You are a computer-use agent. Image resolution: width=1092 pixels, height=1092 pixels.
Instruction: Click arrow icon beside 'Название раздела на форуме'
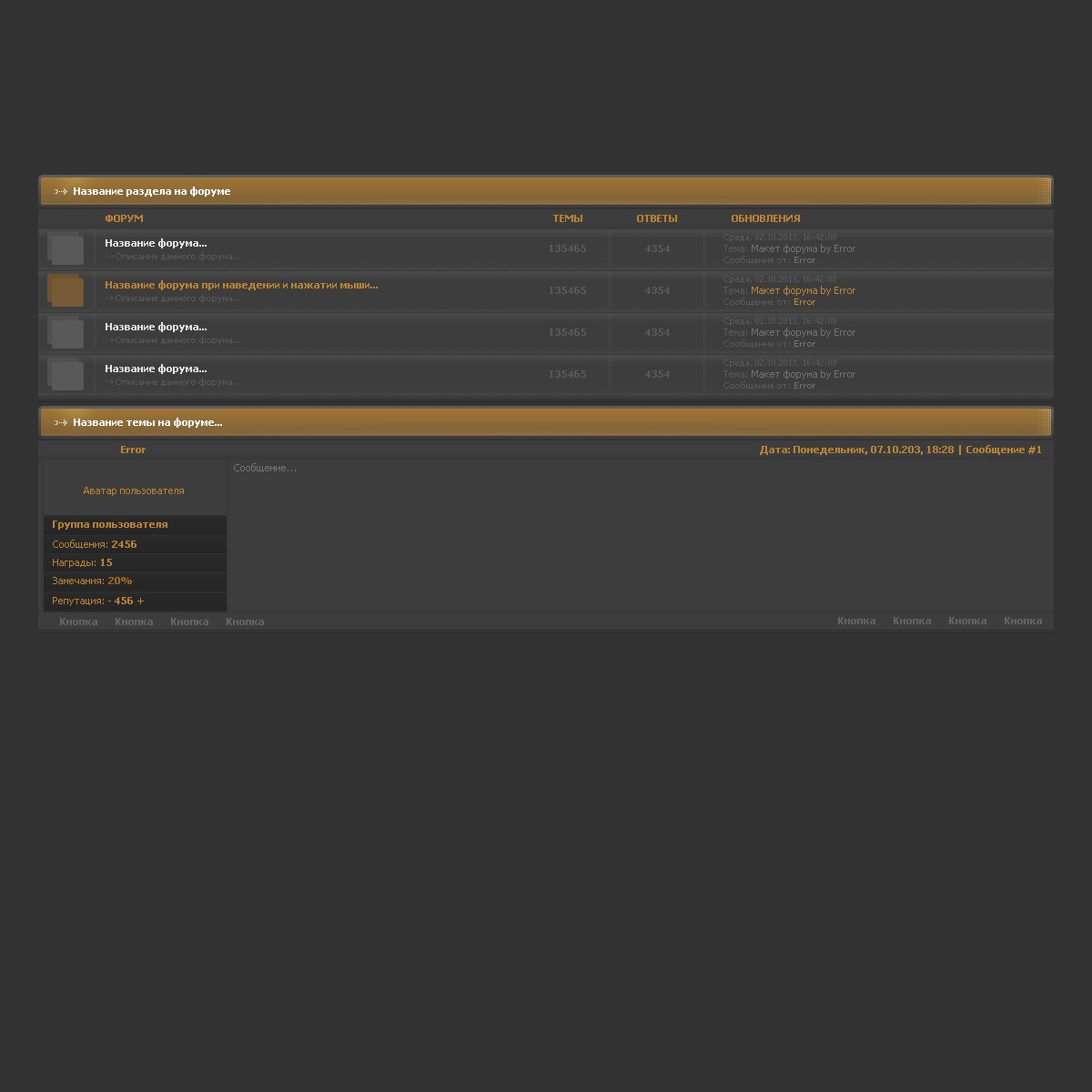point(61,191)
